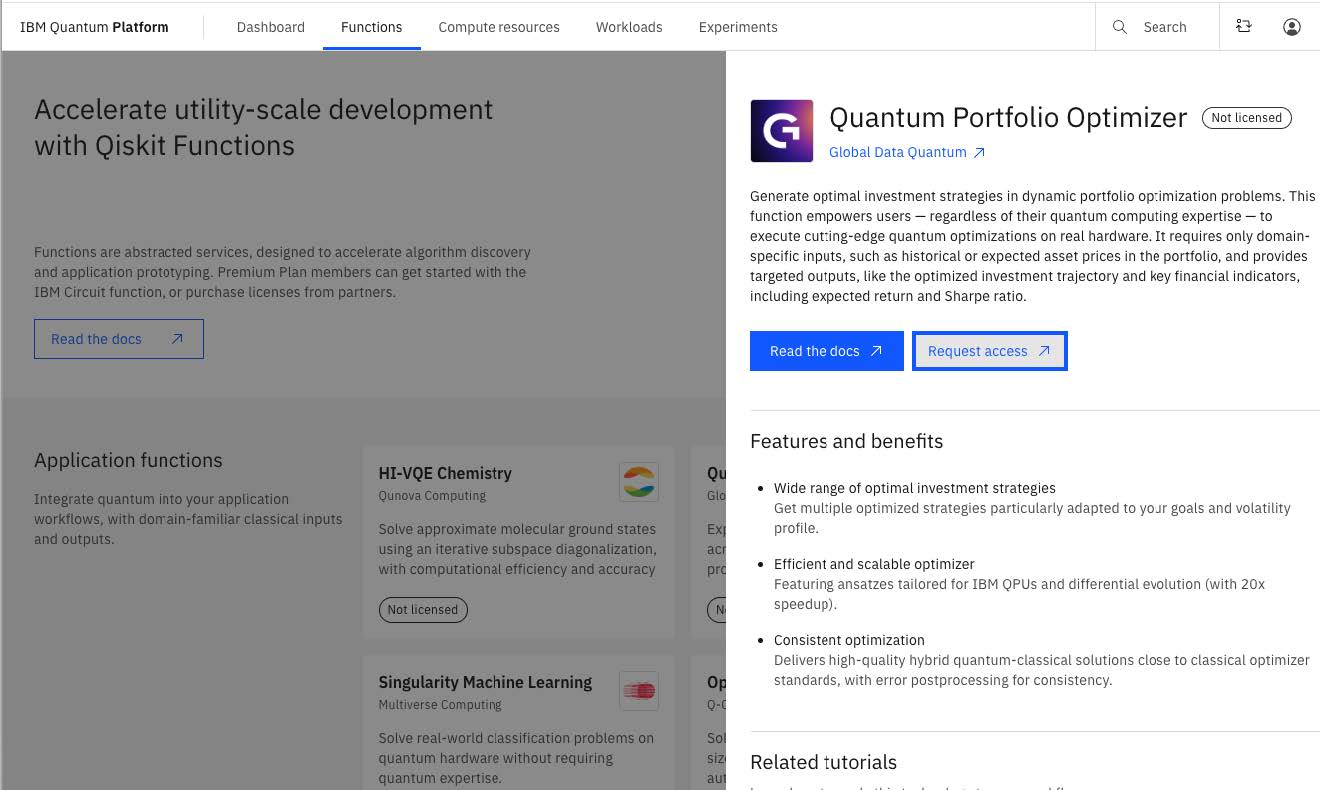Screen dimensions: 1320x790
Task: Click the Quantum Portfolio Optimizer logo
Action: pyautogui.click(x=782, y=131)
